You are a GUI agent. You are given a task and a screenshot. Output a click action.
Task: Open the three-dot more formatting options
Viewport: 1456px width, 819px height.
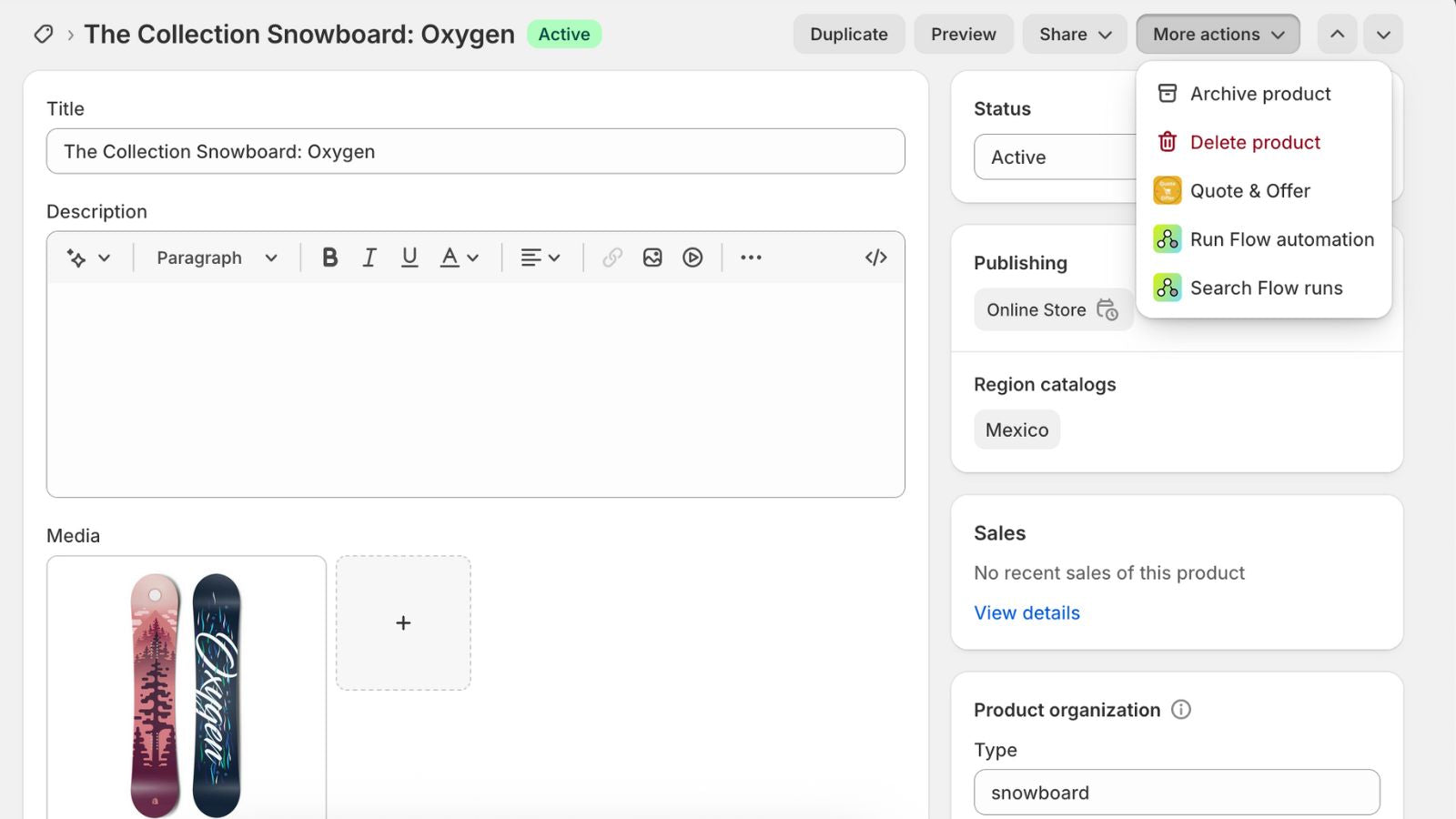[x=751, y=258]
